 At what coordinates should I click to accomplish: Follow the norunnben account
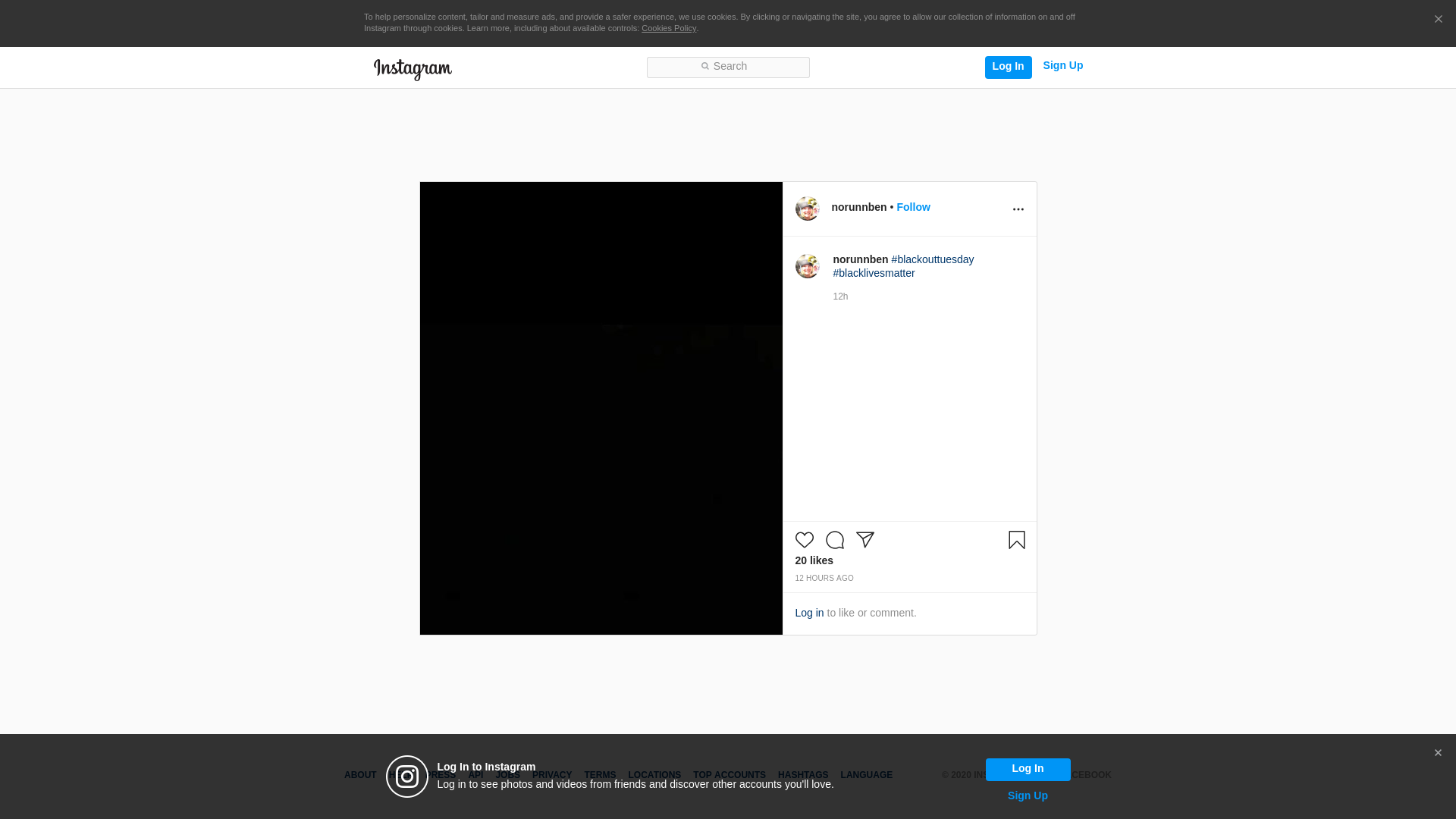913,207
